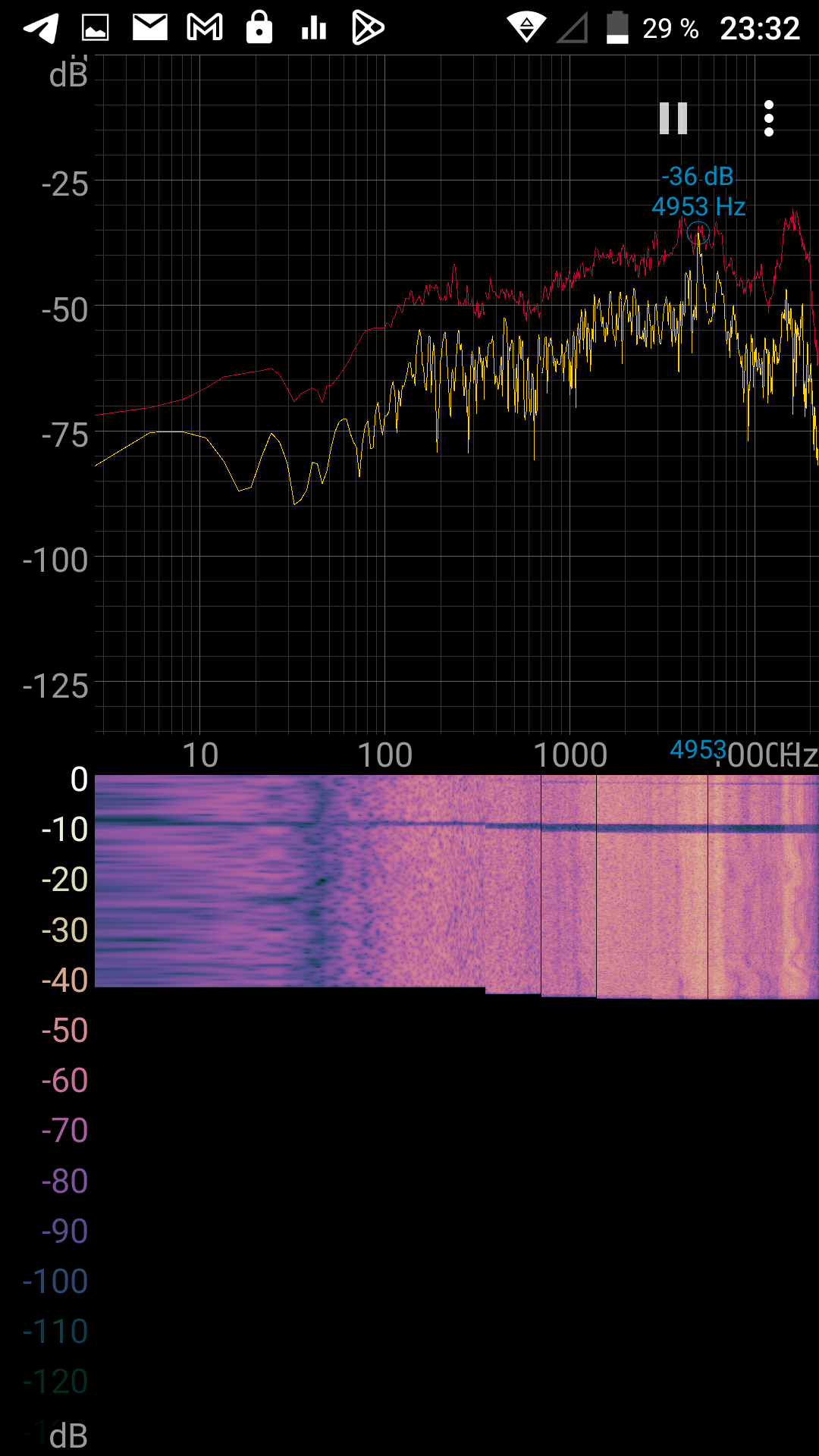Screen dimensions: 819x1456
Task: Tap the image notification icon
Action: click(96, 28)
